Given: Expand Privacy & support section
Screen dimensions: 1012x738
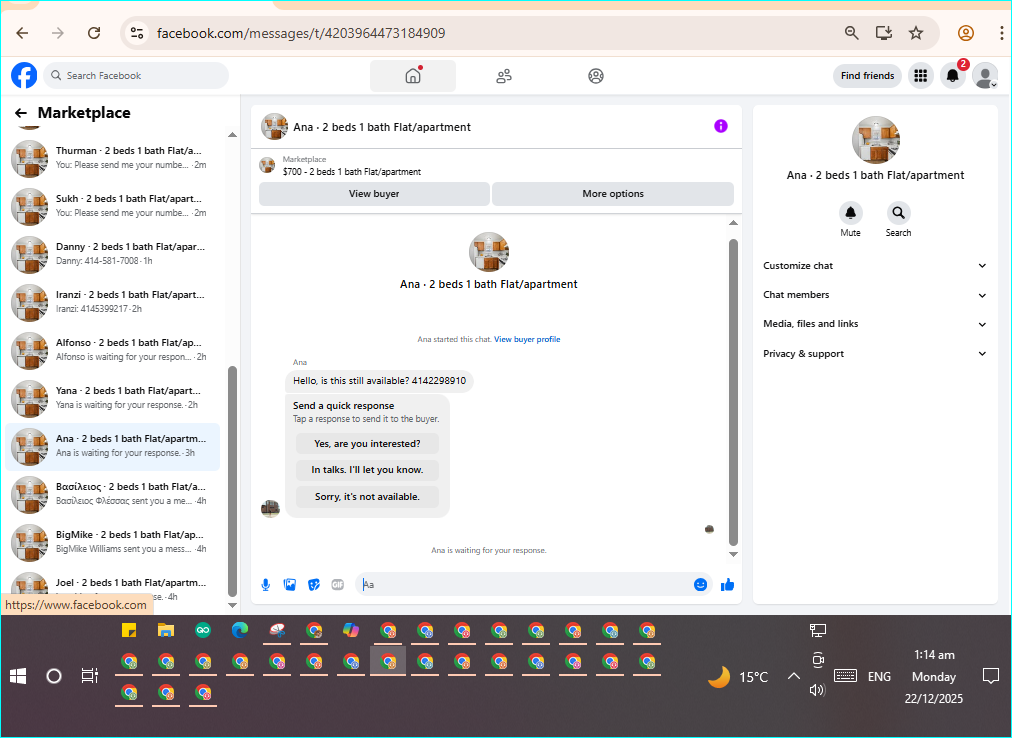Looking at the screenshot, I should [875, 353].
